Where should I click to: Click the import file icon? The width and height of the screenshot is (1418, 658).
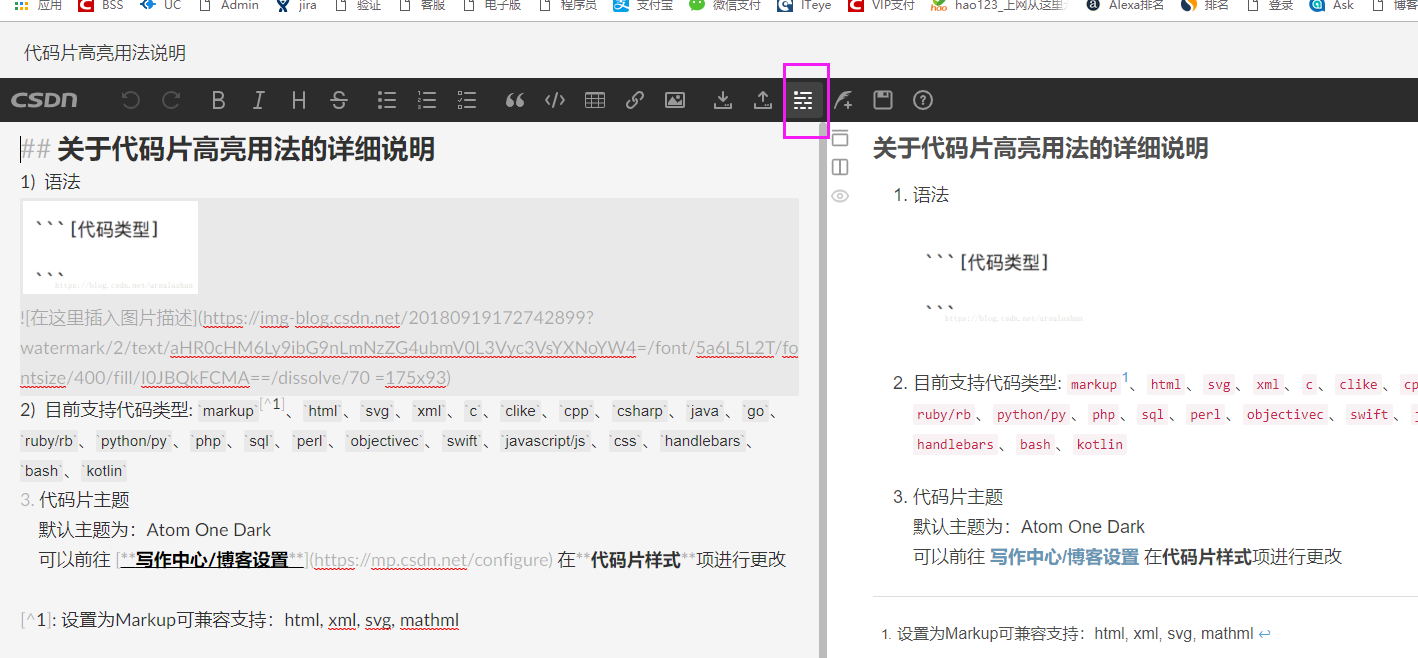[723, 100]
